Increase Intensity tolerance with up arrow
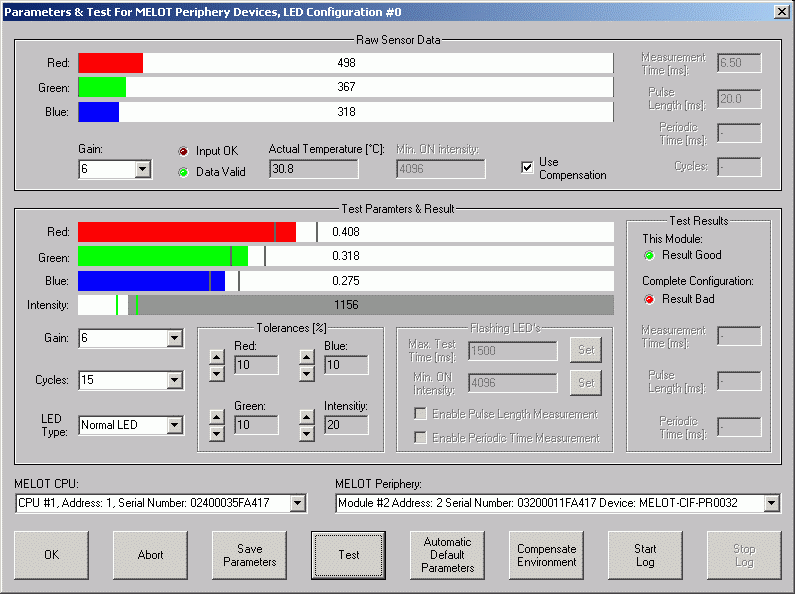This screenshot has width=795, height=594. click(307, 416)
